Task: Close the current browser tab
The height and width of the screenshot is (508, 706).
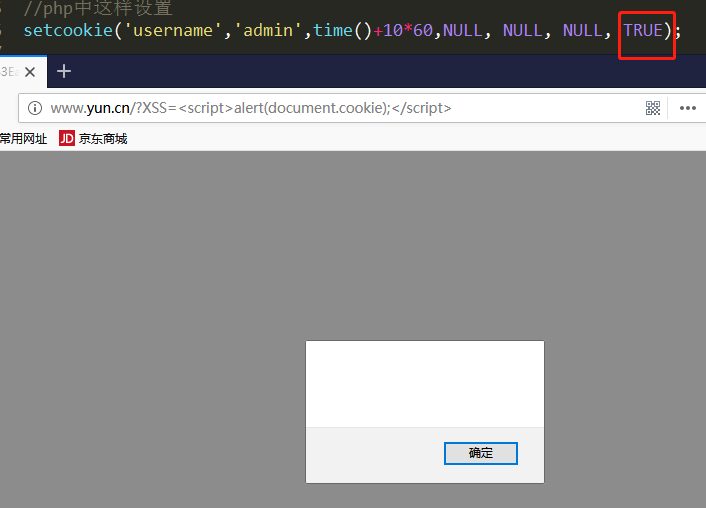Action: point(30,72)
